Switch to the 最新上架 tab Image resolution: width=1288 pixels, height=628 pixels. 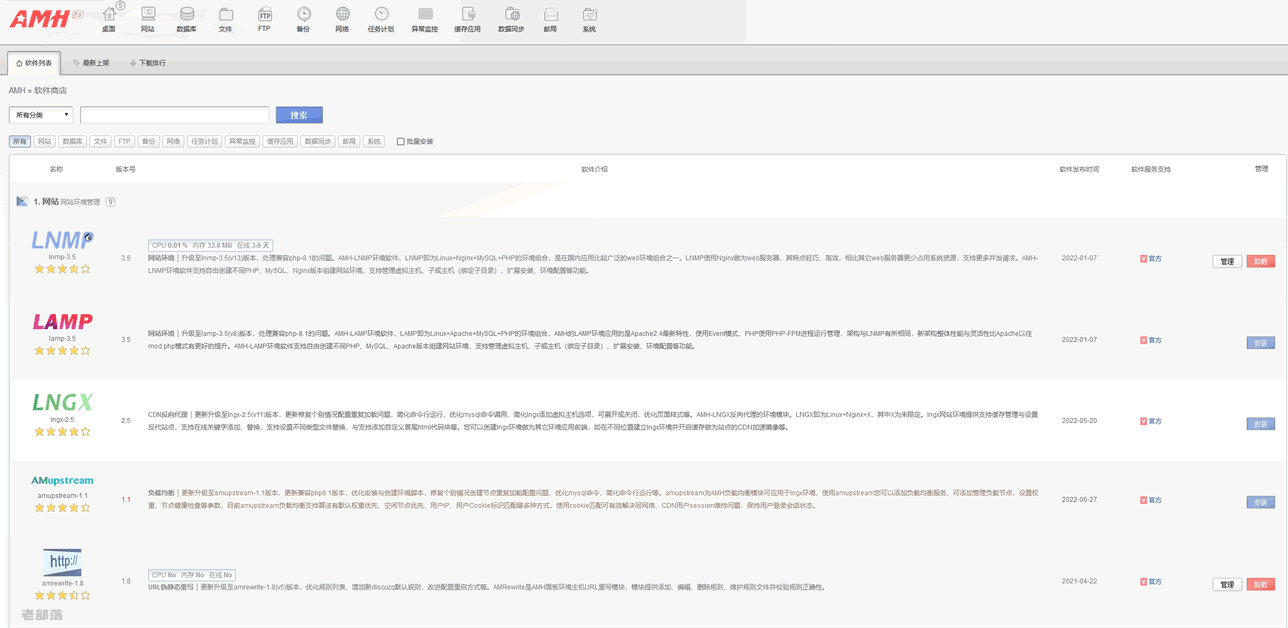pos(91,63)
